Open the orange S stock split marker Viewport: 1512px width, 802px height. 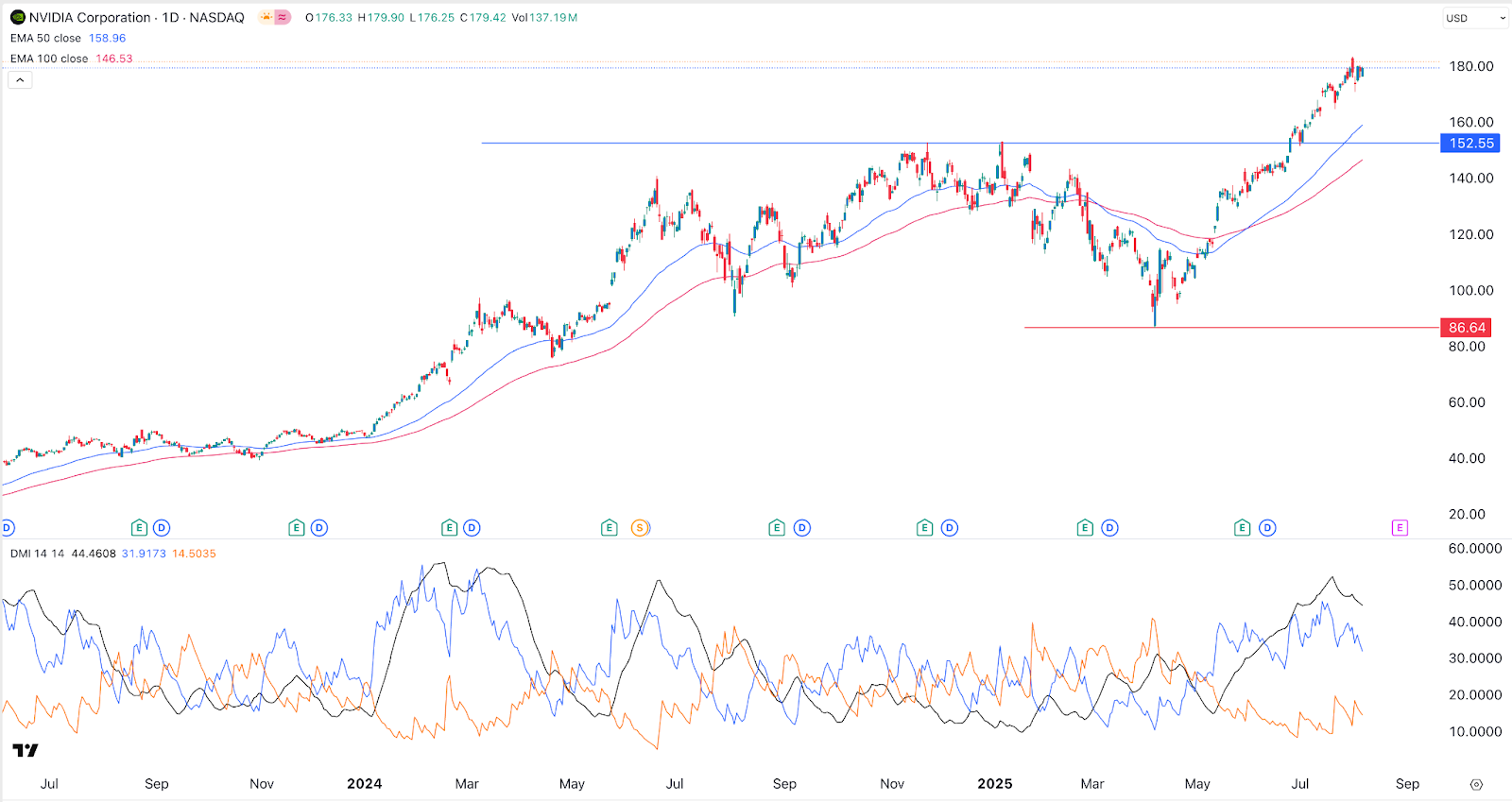[641, 528]
